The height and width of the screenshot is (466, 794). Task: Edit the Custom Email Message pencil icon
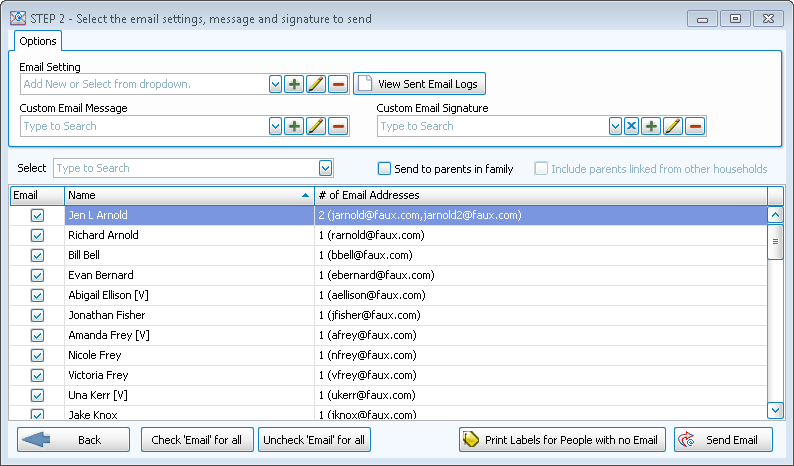tap(316, 126)
